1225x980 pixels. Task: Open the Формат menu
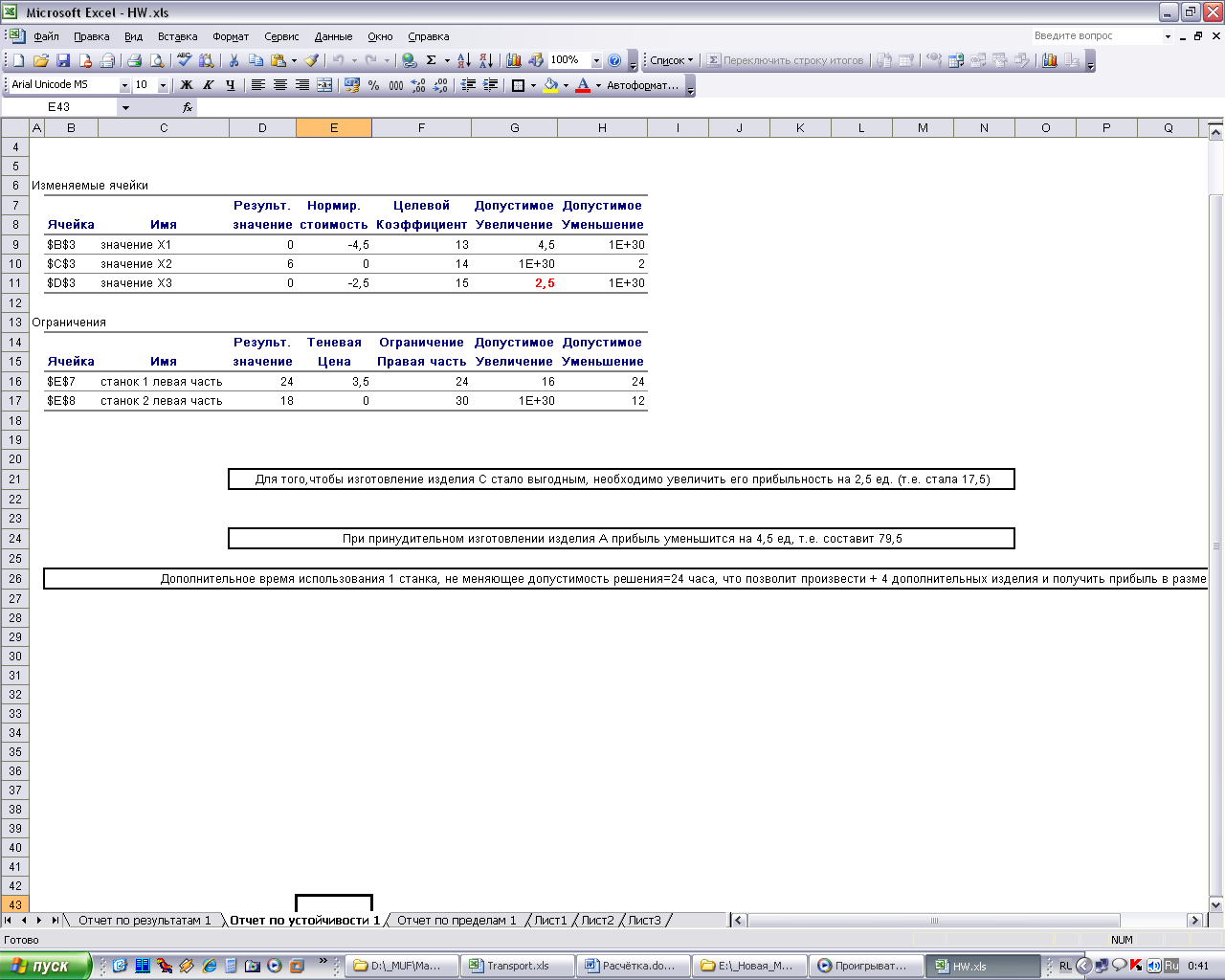pyautogui.click(x=231, y=36)
